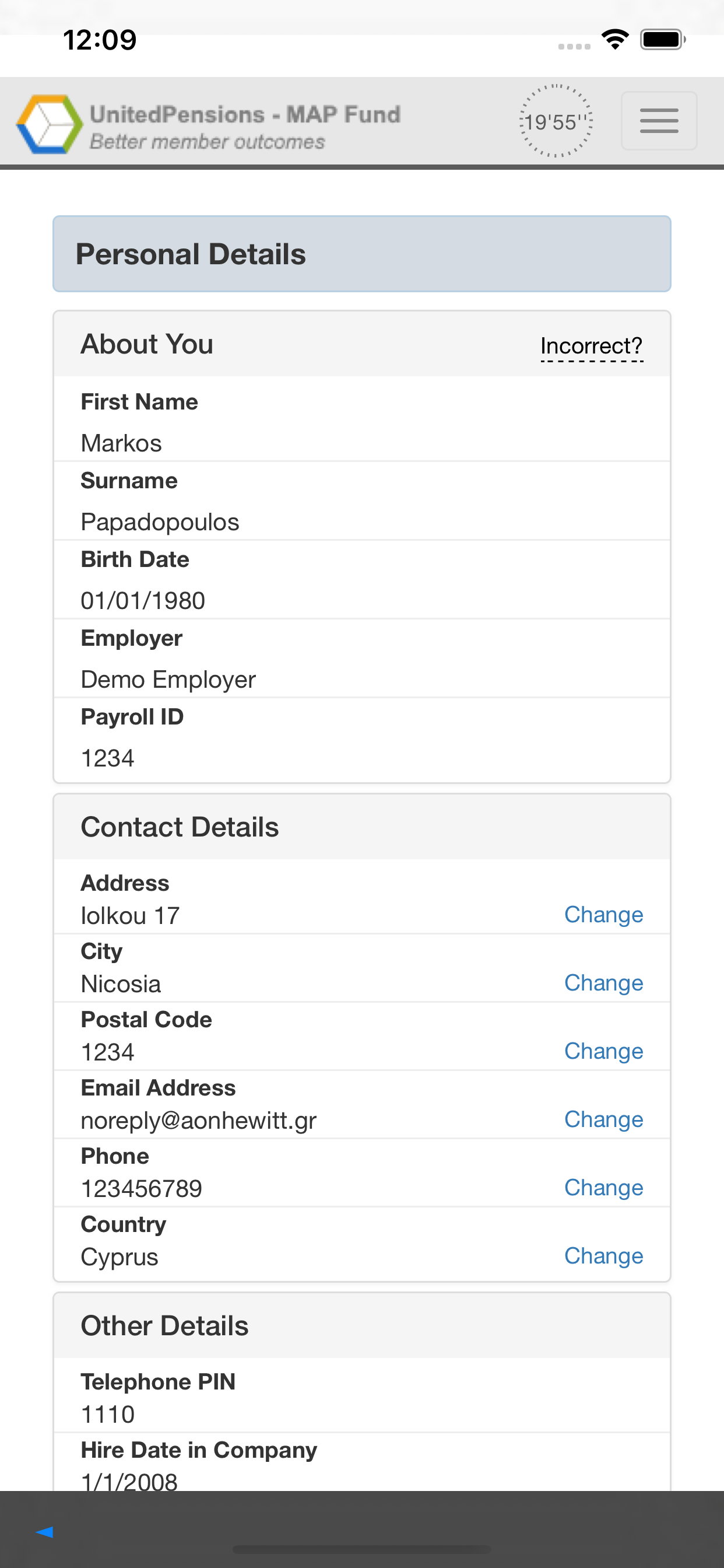
Task: Open the hamburger navigation menu
Action: click(x=658, y=121)
